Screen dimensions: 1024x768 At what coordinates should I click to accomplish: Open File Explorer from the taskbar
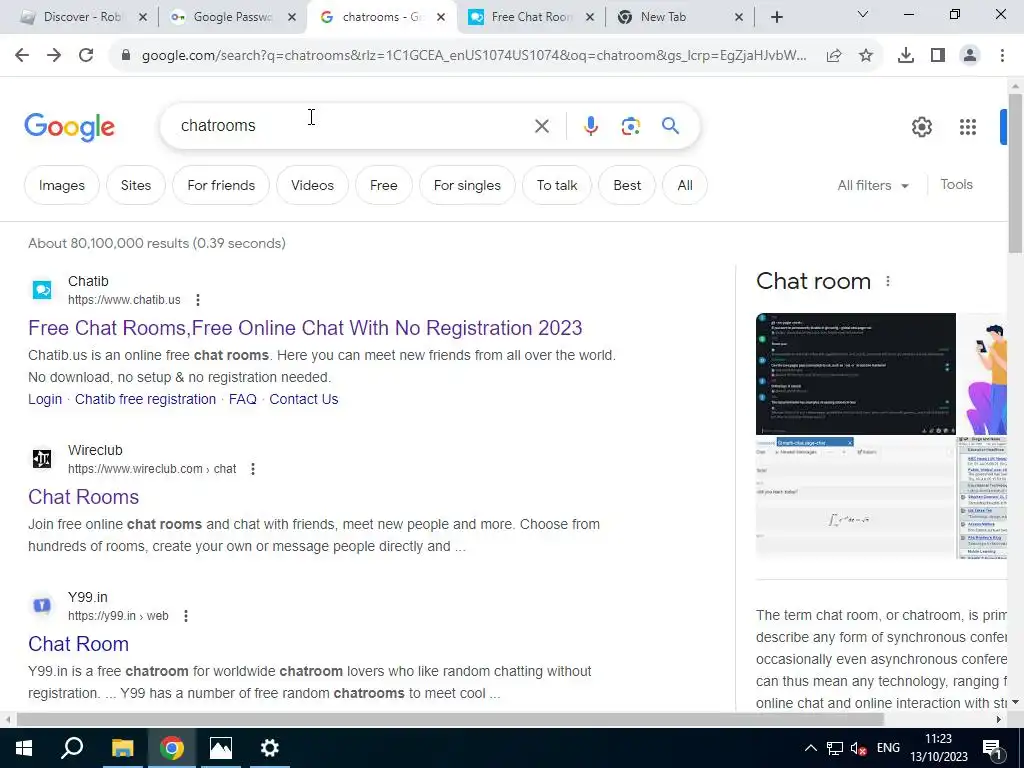pos(122,748)
